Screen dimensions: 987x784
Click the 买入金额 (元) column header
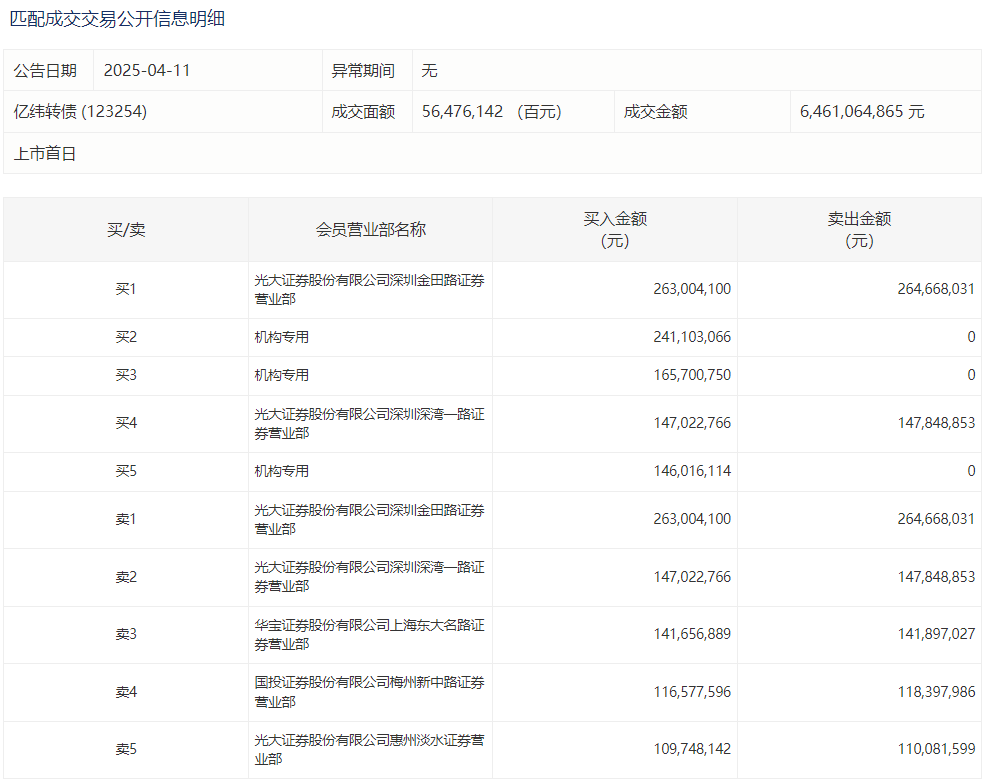tap(615, 230)
